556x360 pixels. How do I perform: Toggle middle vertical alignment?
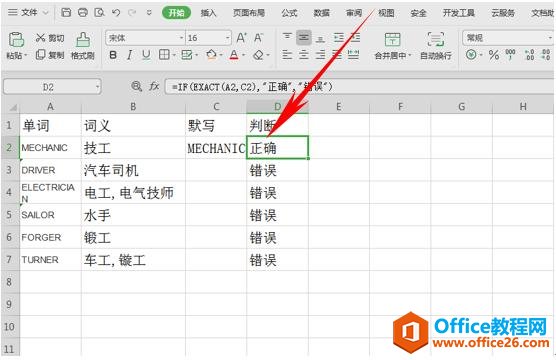pos(304,37)
